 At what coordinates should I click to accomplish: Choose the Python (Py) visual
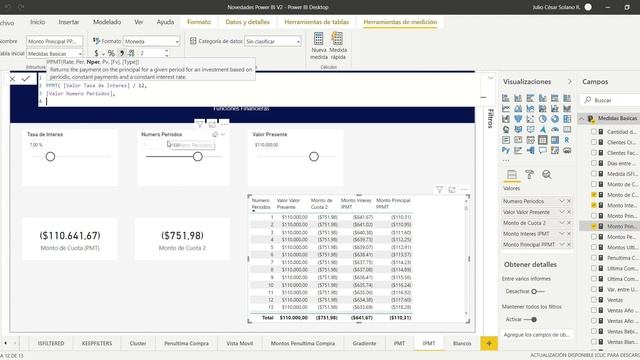[506, 150]
